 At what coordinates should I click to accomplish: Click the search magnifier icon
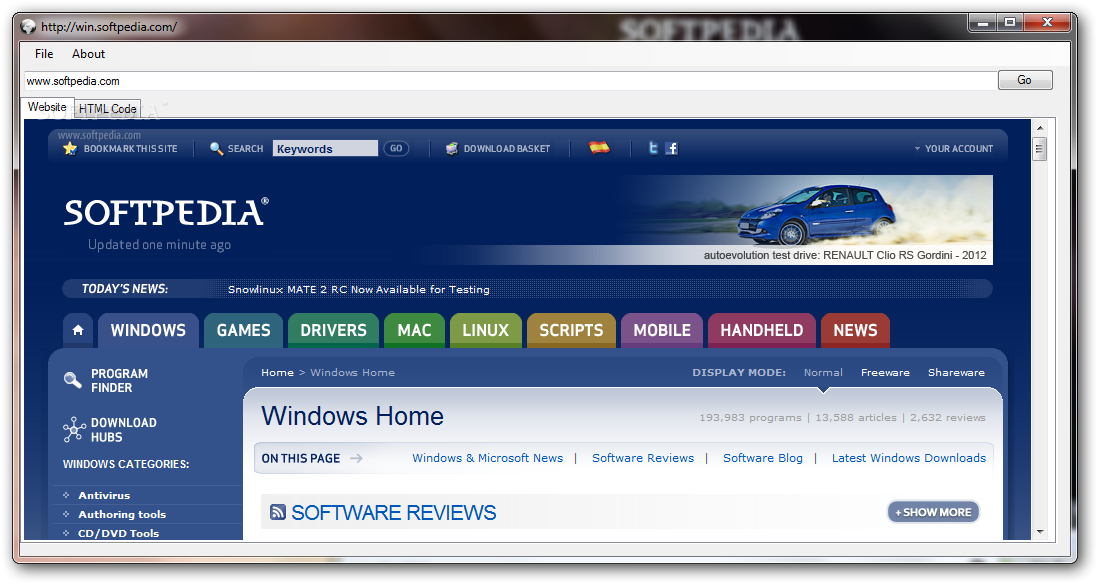(216, 148)
